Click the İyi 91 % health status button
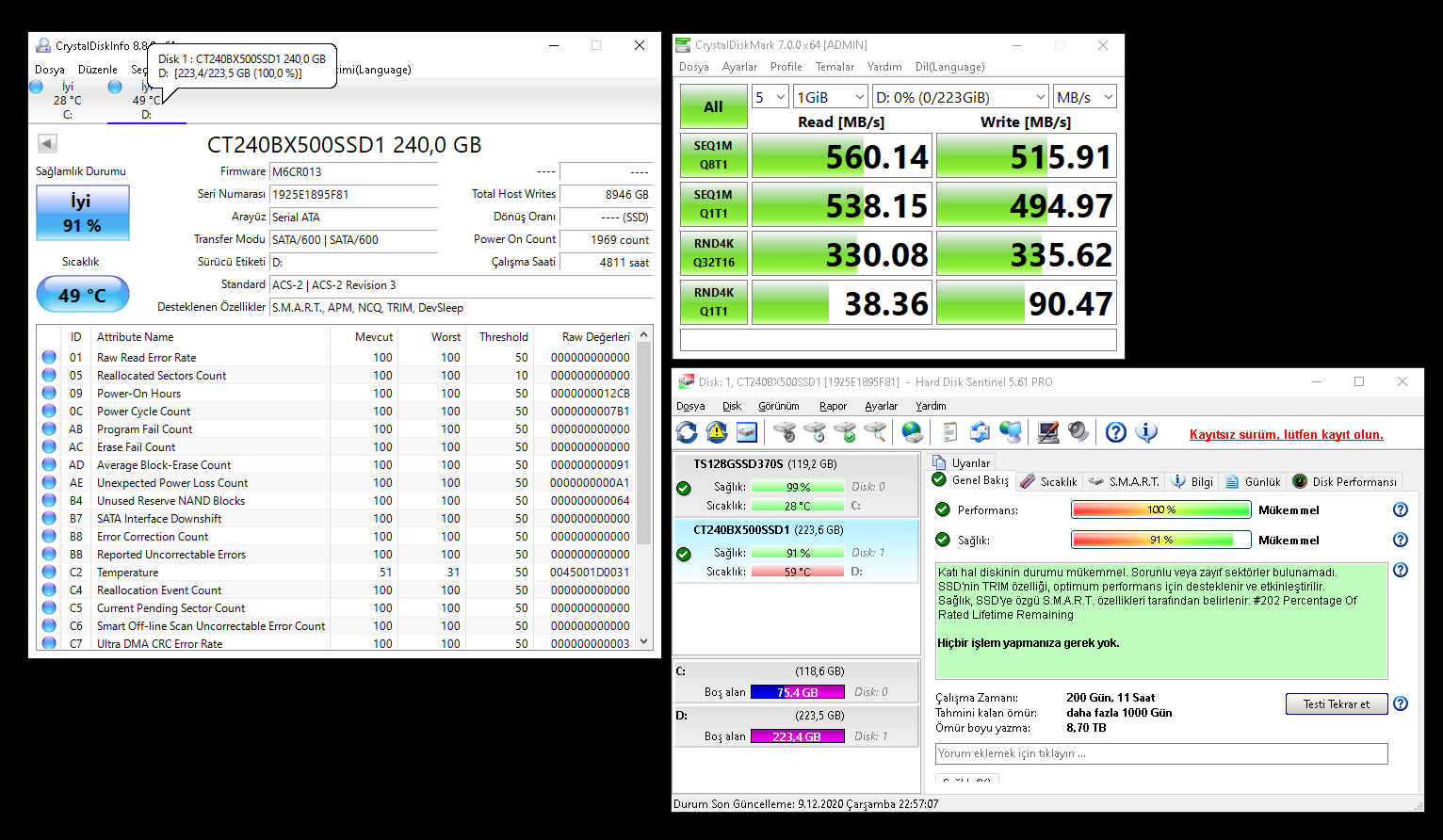 click(x=83, y=213)
